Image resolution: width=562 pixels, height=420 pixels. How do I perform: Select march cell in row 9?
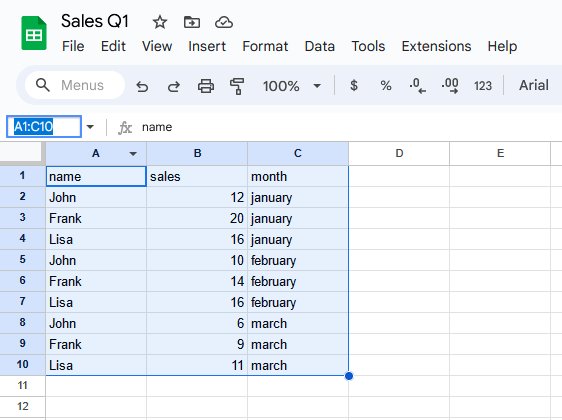(x=298, y=344)
